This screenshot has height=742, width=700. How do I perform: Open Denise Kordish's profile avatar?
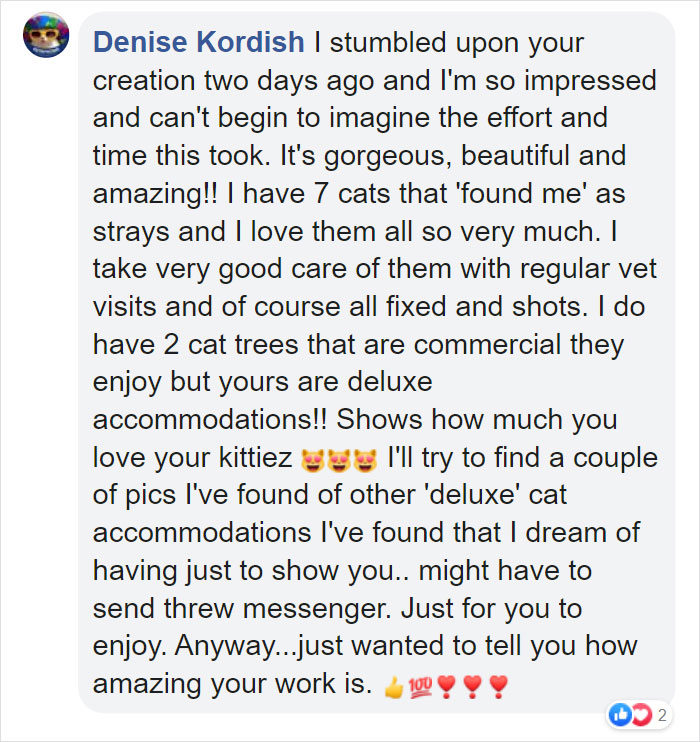click(46, 37)
